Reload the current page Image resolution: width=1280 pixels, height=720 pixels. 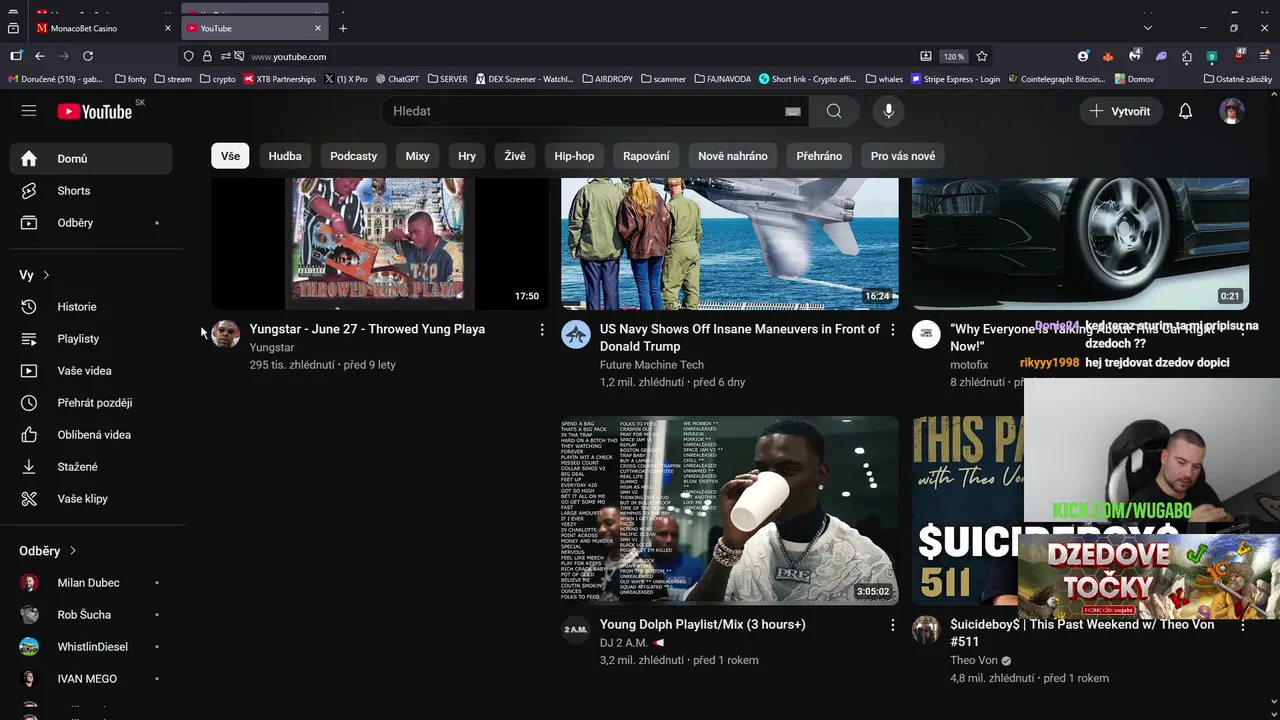(88, 56)
